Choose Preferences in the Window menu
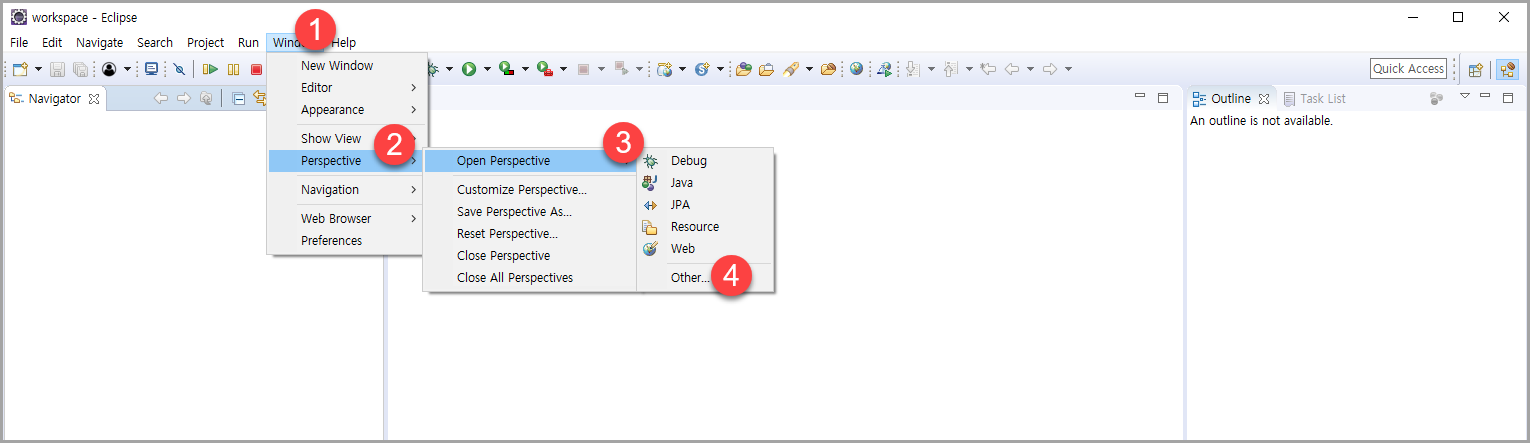 [x=347, y=241]
